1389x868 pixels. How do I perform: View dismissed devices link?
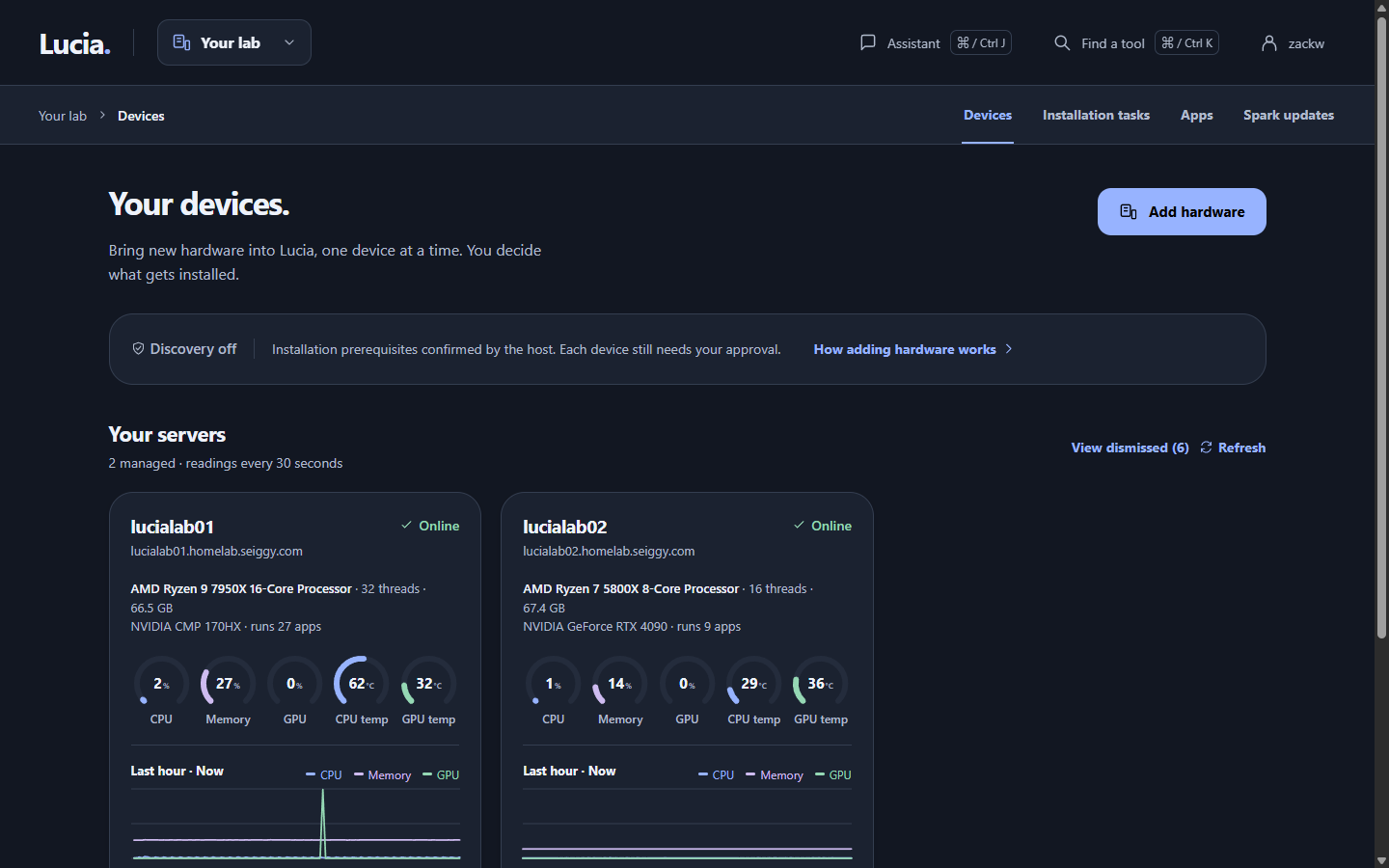[x=1130, y=448]
